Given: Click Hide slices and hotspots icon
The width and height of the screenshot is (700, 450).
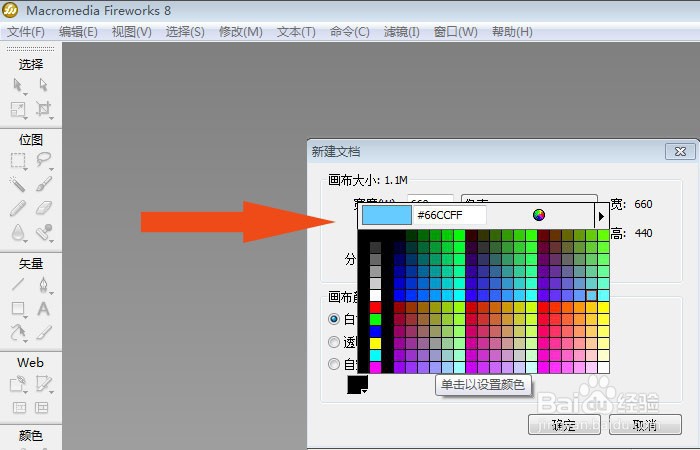Looking at the screenshot, I should coord(19,407).
